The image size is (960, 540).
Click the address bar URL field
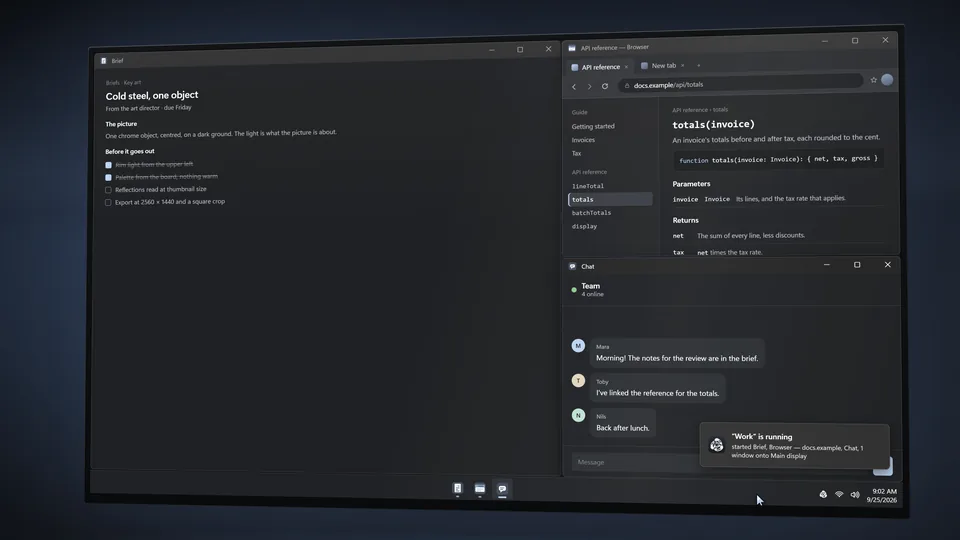coord(740,84)
